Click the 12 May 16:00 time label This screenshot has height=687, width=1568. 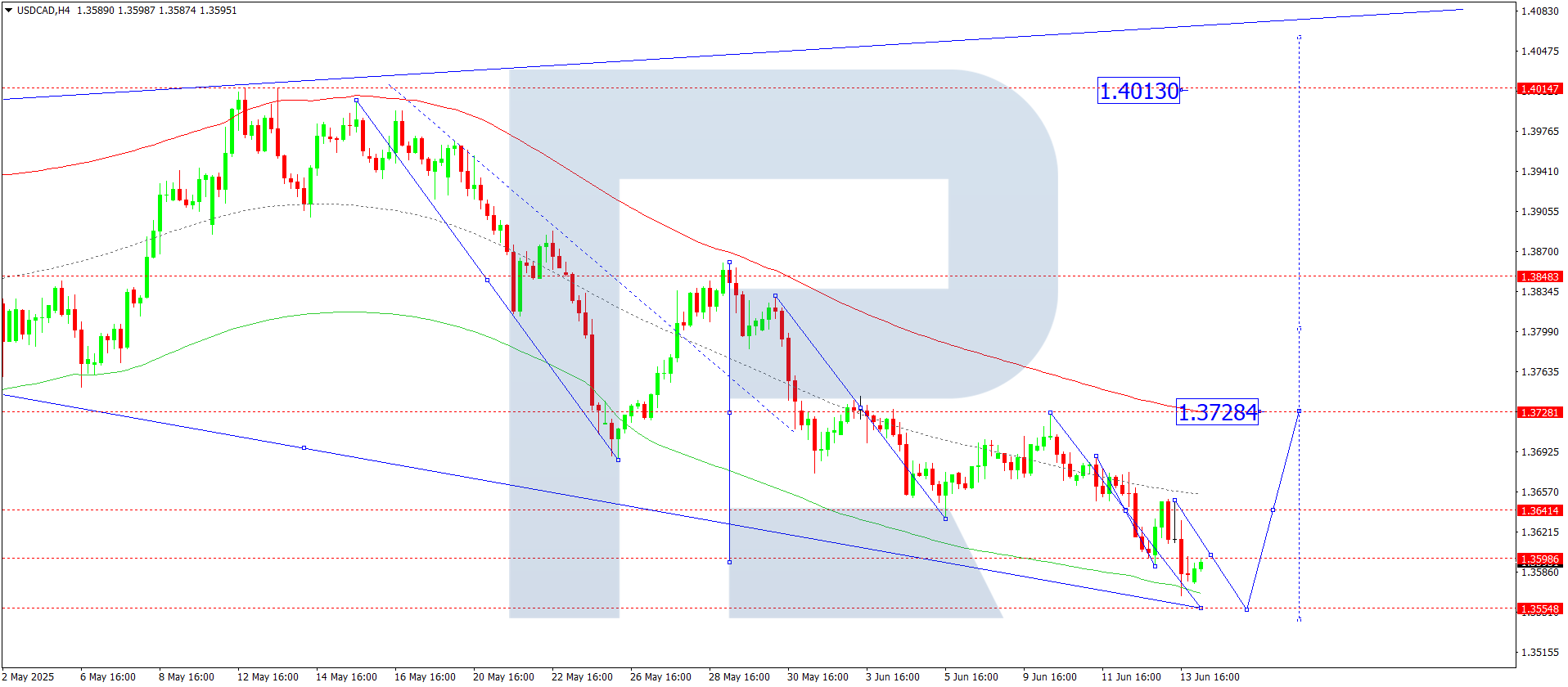(x=268, y=676)
